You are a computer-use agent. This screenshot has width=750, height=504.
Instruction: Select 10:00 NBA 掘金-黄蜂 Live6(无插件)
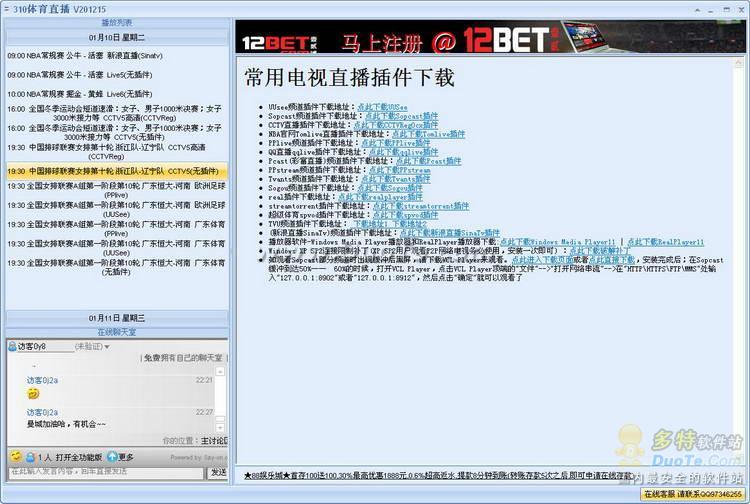pos(117,94)
